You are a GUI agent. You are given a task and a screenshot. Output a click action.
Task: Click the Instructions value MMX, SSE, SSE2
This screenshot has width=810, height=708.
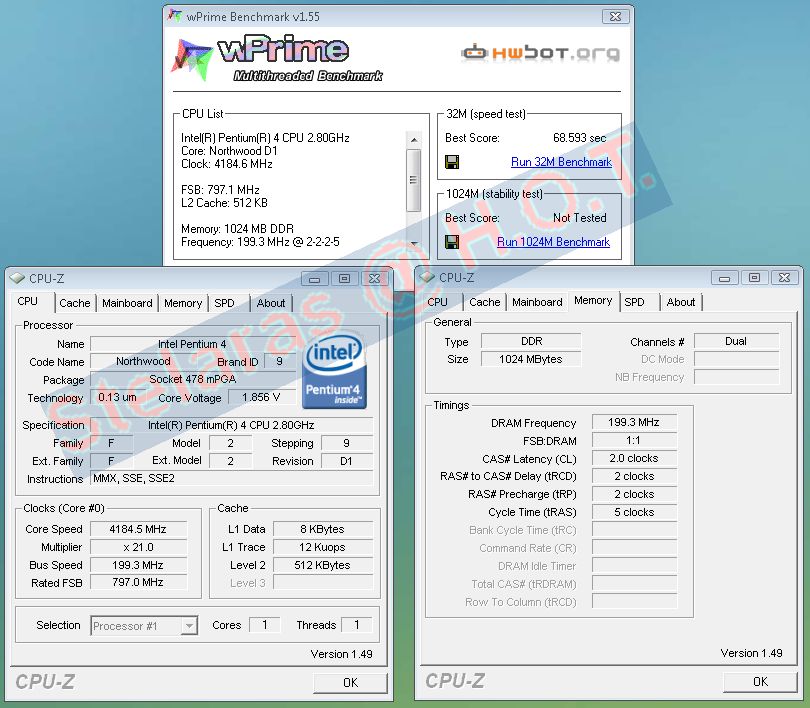pos(231,479)
